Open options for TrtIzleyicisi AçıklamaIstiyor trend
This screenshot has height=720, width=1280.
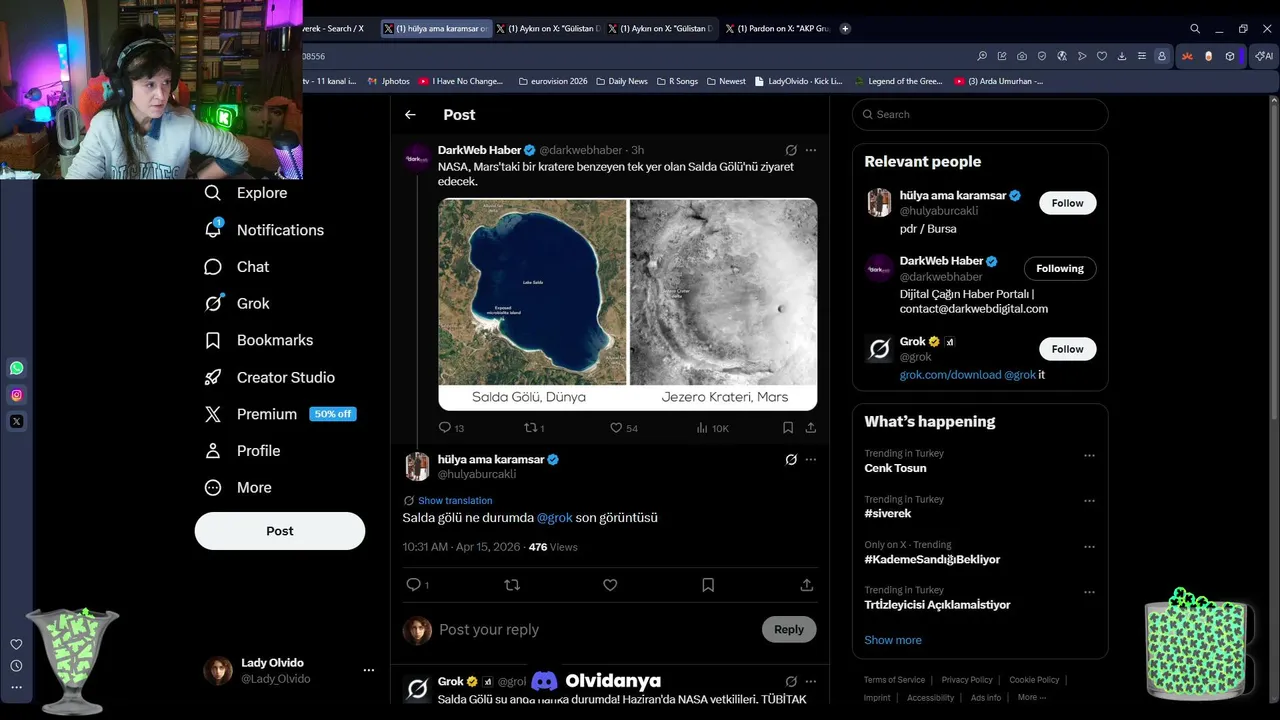(x=1089, y=592)
